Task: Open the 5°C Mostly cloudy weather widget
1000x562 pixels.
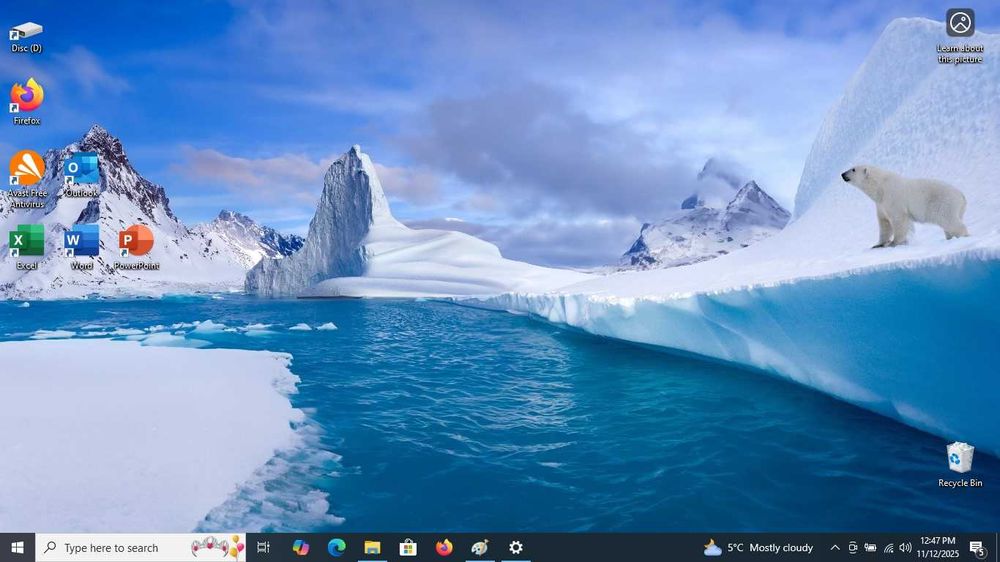Action: tap(758, 547)
